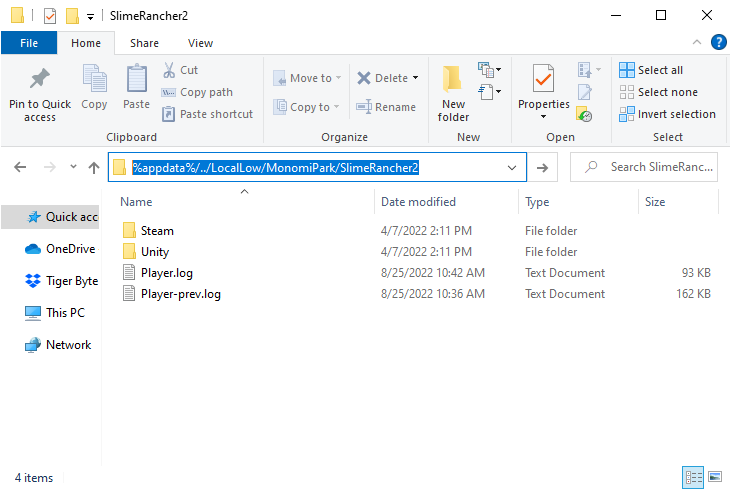
Task: Click the 162 KB size cell
Action: pyautogui.click(x=693, y=294)
